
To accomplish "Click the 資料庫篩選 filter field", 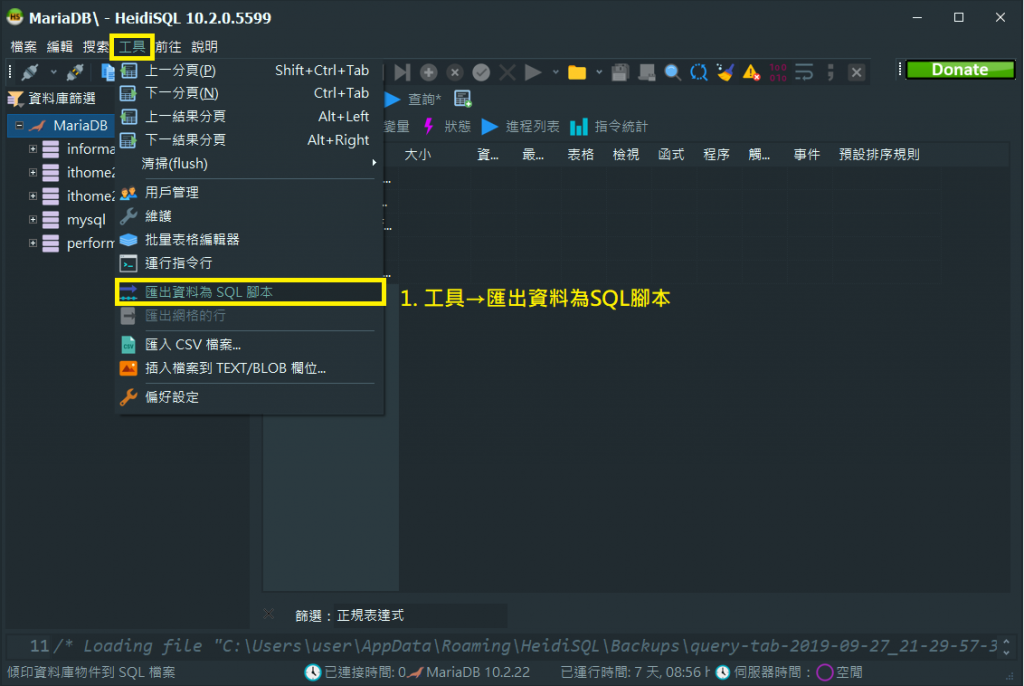I will point(62,99).
